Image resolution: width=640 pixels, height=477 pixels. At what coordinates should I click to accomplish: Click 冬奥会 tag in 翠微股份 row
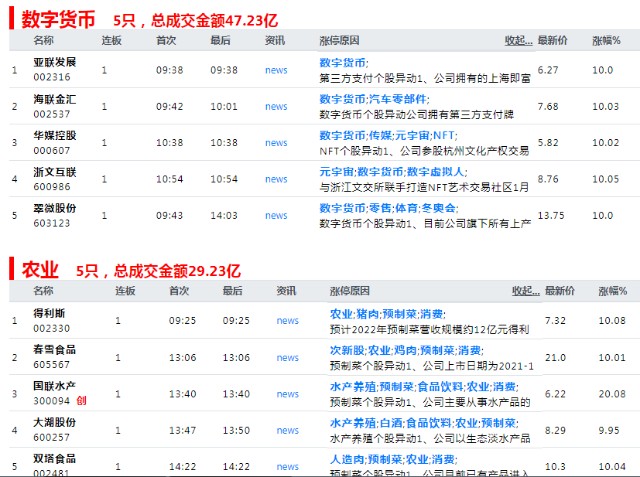pos(438,208)
